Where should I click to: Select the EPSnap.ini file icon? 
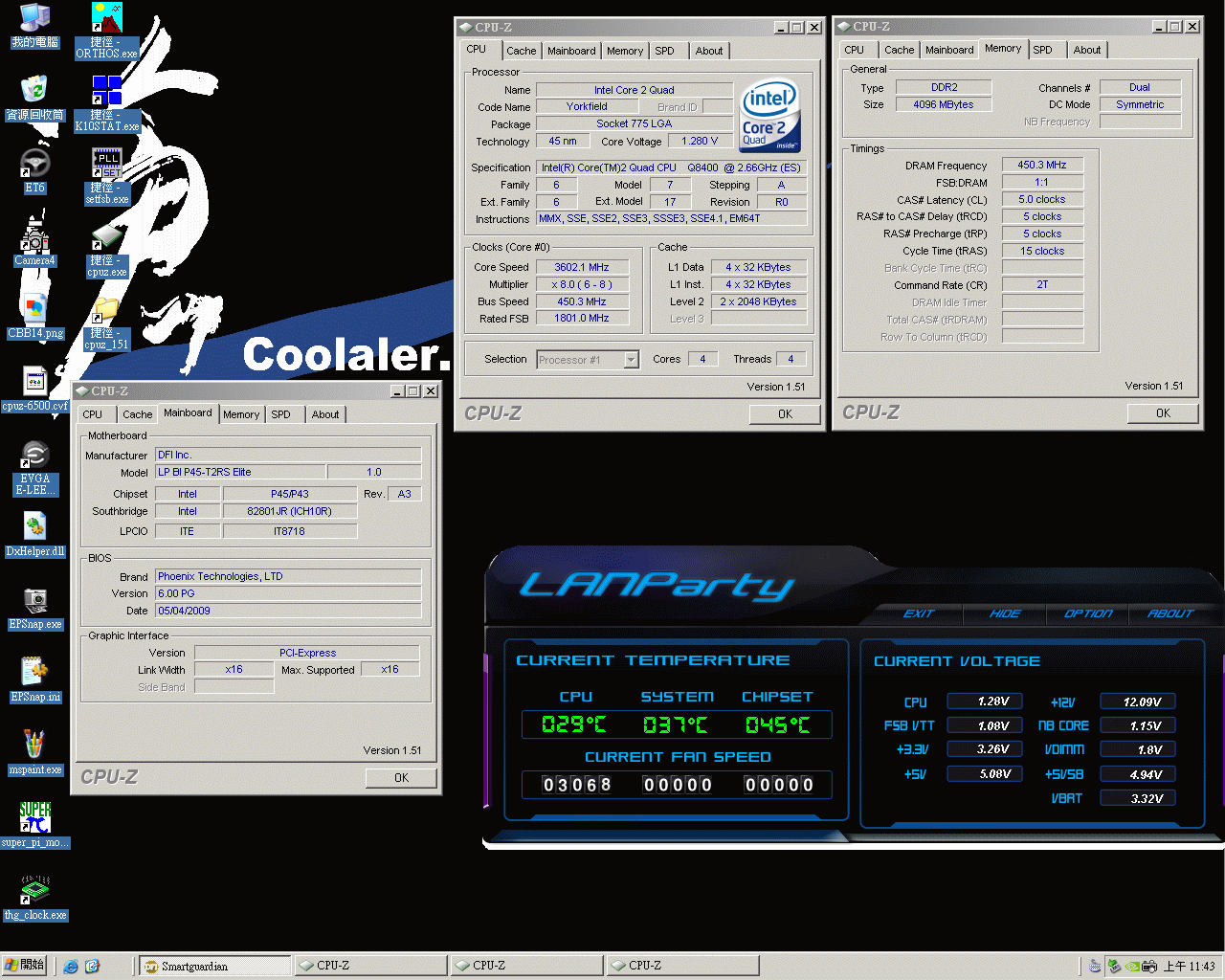pos(35,680)
